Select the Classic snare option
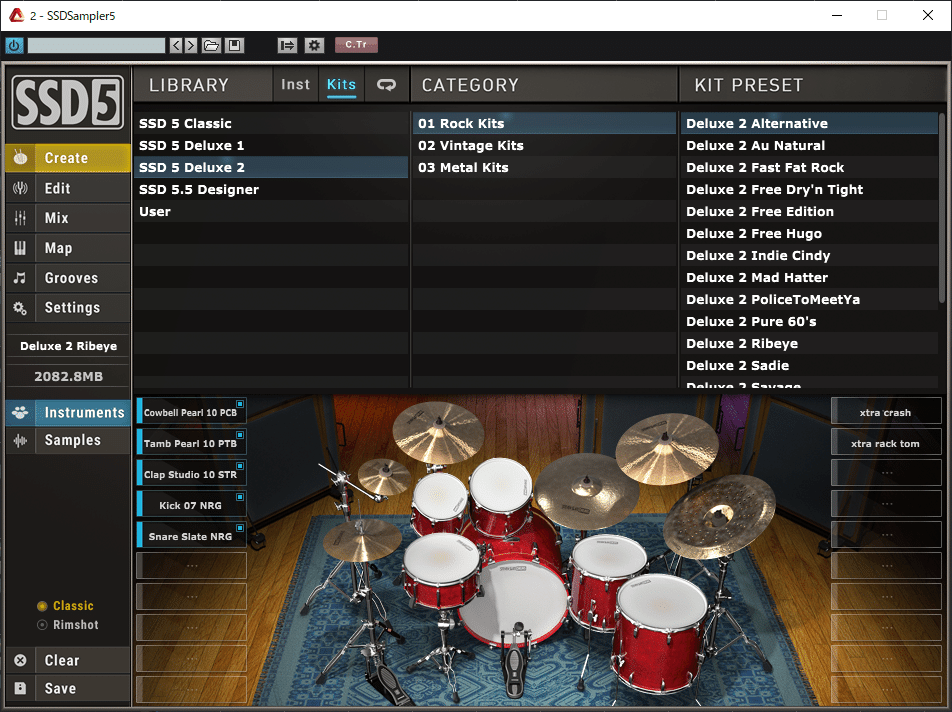Viewport: 952px width, 712px height. point(44,605)
